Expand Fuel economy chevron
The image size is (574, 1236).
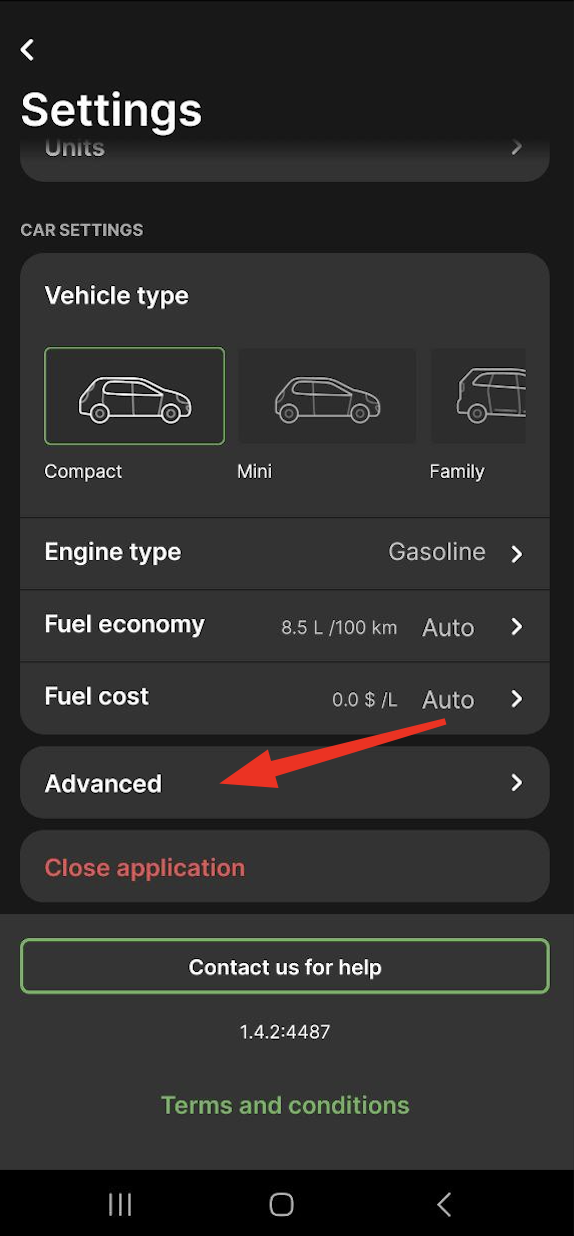(x=517, y=626)
